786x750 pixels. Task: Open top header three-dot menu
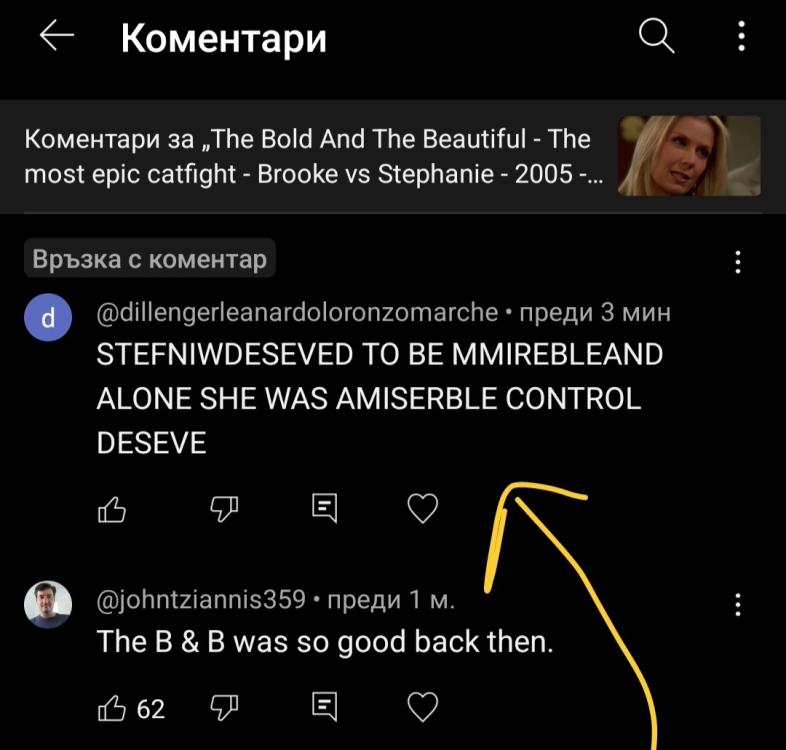pos(741,38)
